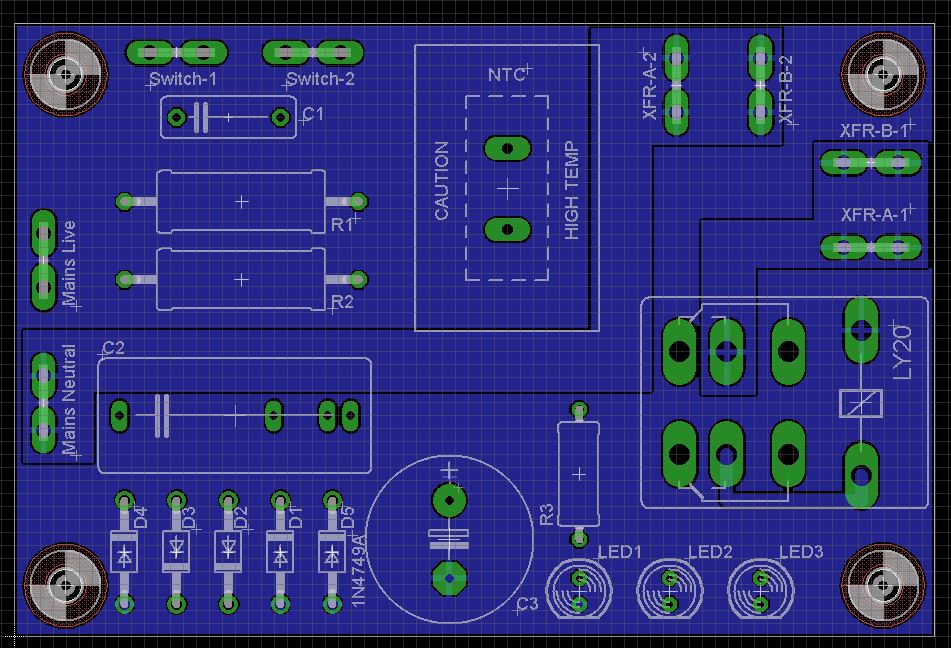Image resolution: width=951 pixels, height=648 pixels.
Task: Click the D3 diode symbol
Action: [176, 550]
